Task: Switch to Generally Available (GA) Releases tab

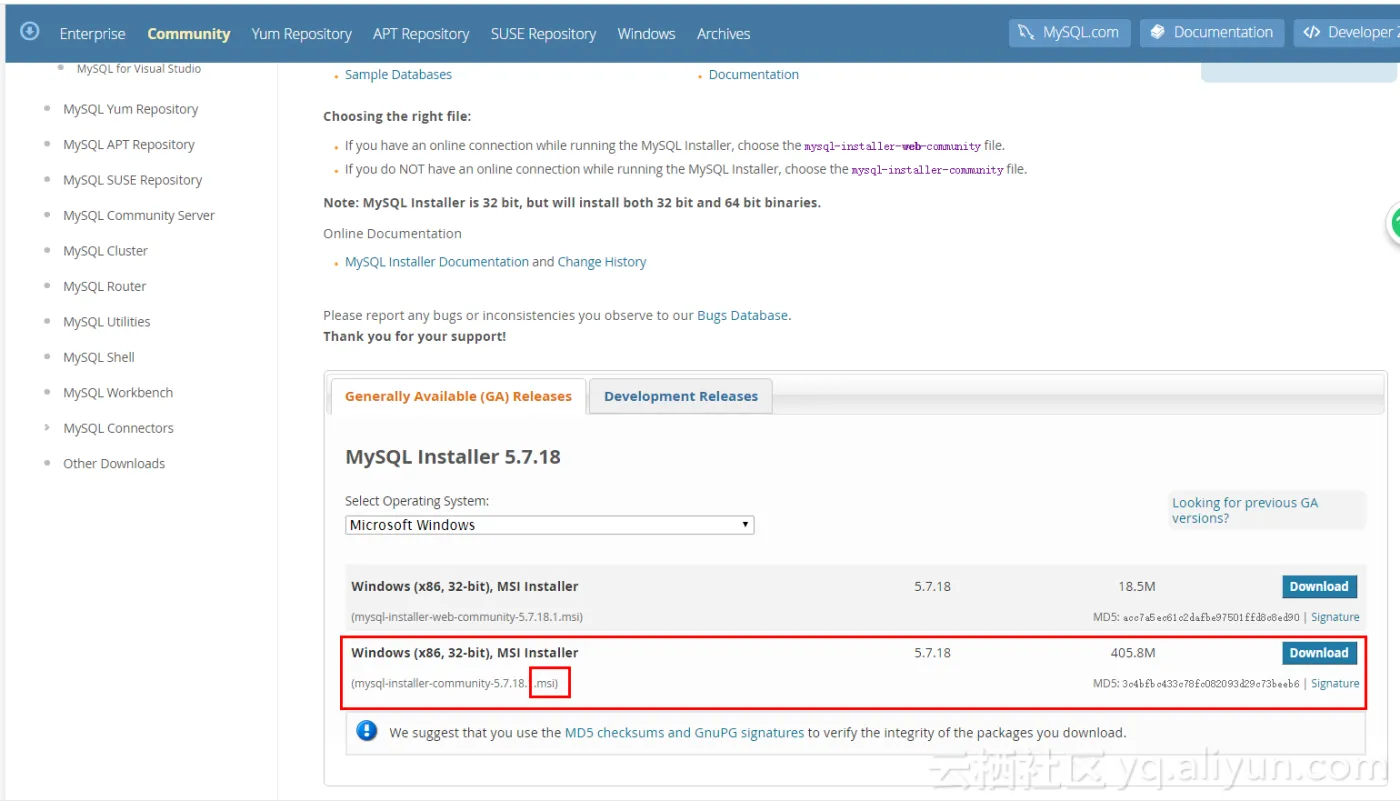Action: coord(458,396)
